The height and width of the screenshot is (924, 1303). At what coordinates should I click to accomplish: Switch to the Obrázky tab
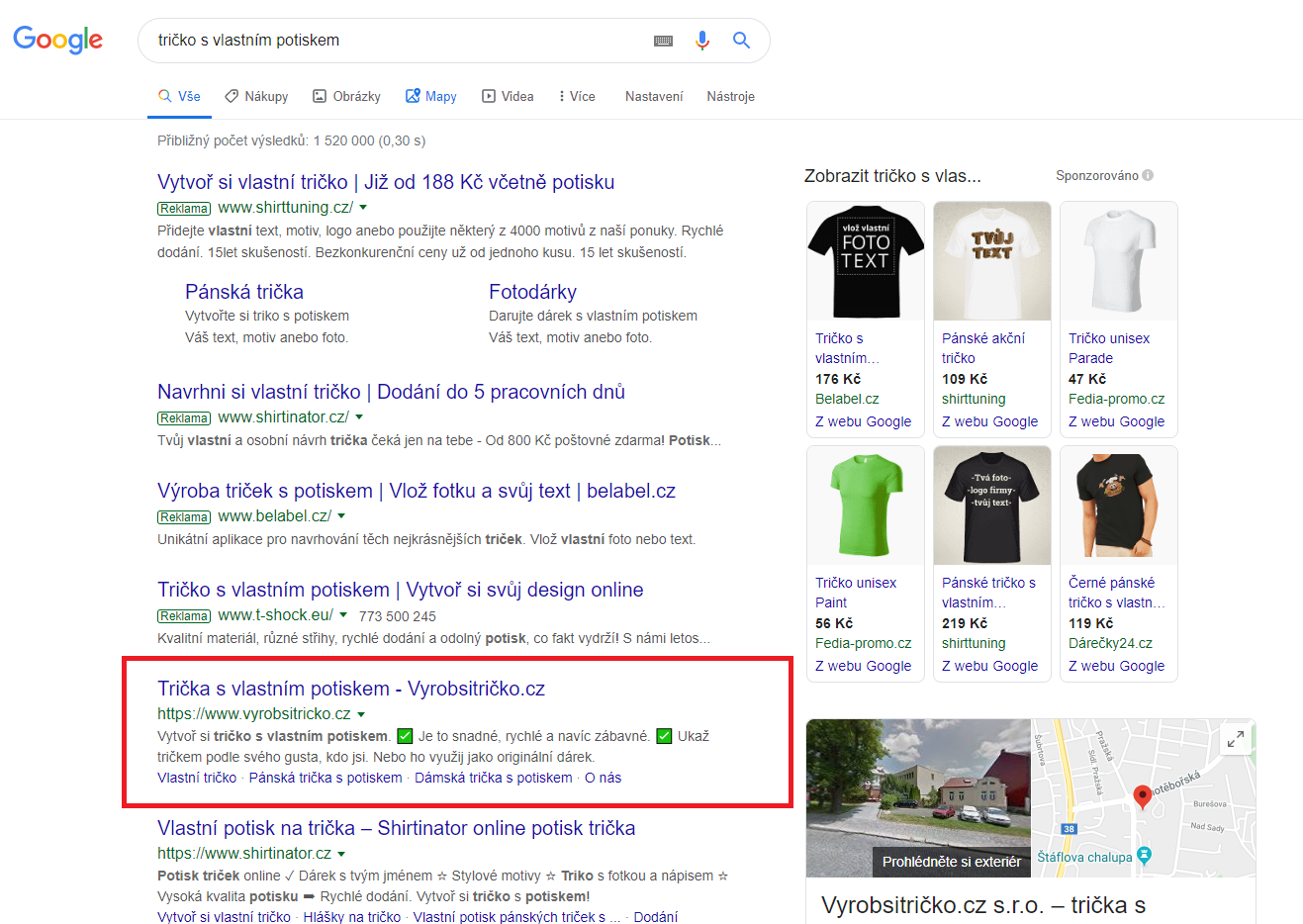[346, 96]
